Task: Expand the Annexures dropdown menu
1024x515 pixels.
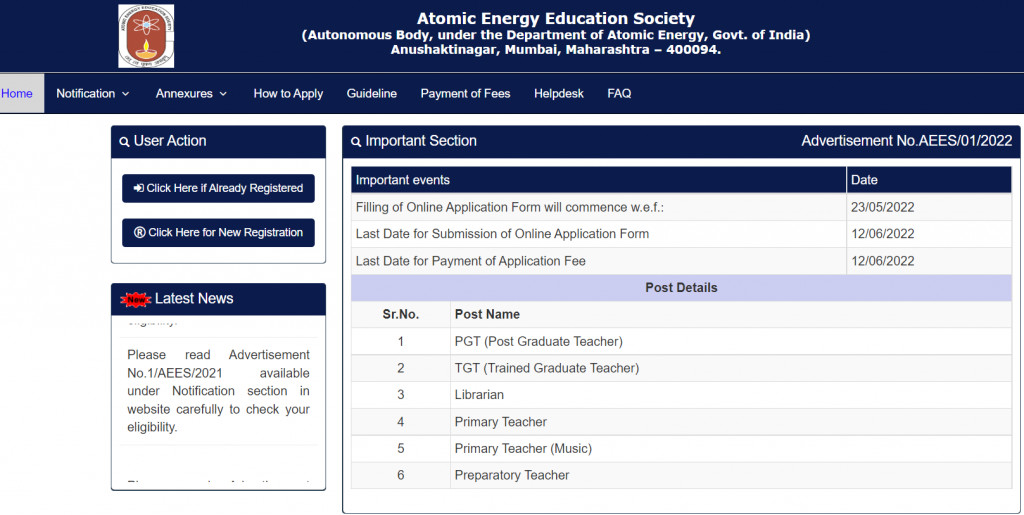Action: click(191, 93)
